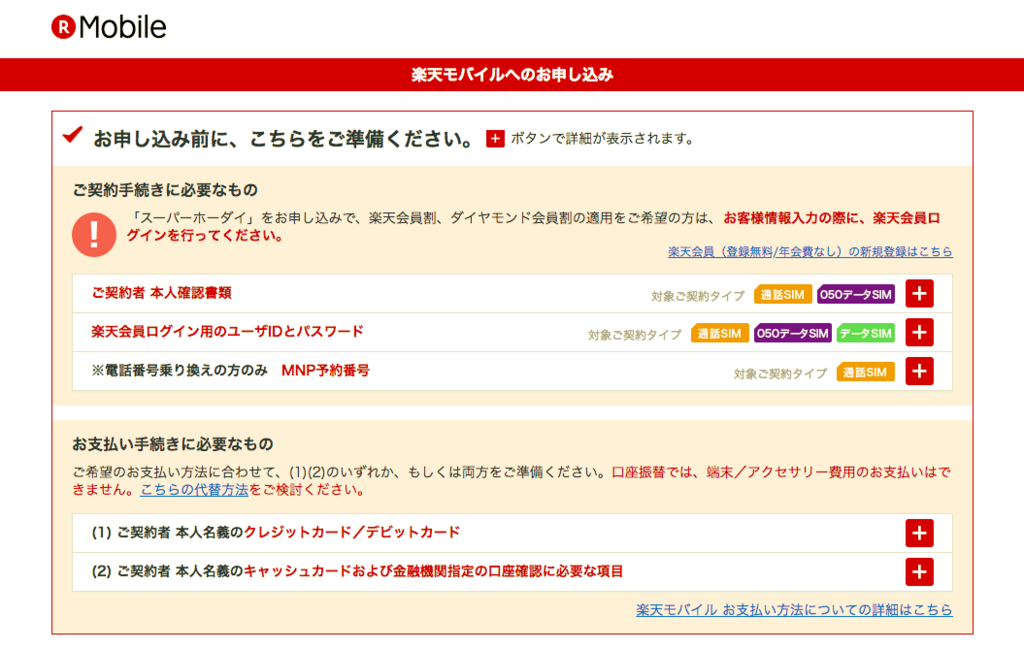Click 通話SIM badge in 本人確認書類 row

[782, 295]
